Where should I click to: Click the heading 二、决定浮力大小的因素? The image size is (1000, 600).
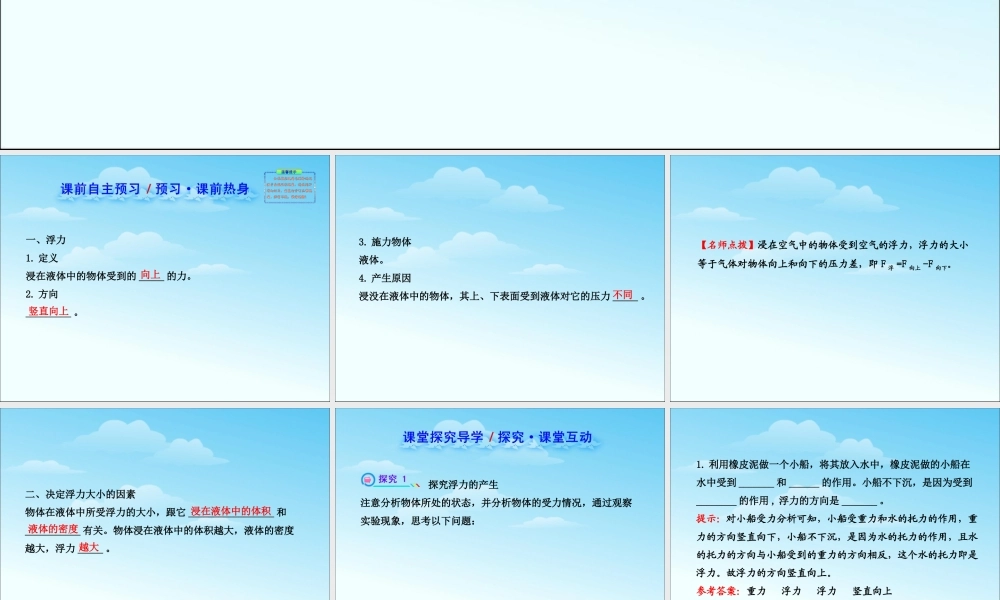point(80,493)
